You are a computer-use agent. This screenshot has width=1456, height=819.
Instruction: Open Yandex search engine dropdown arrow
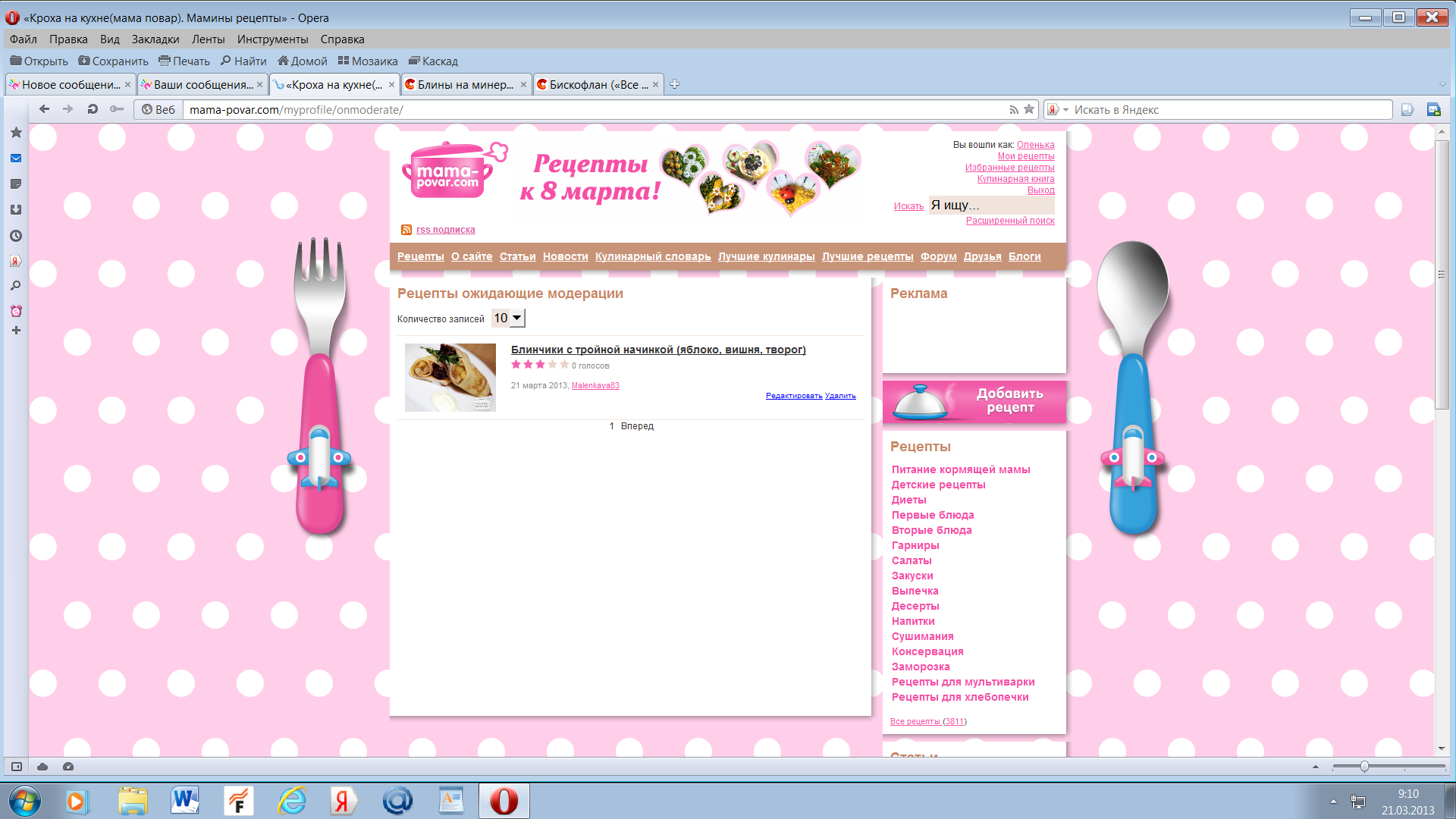point(1065,110)
